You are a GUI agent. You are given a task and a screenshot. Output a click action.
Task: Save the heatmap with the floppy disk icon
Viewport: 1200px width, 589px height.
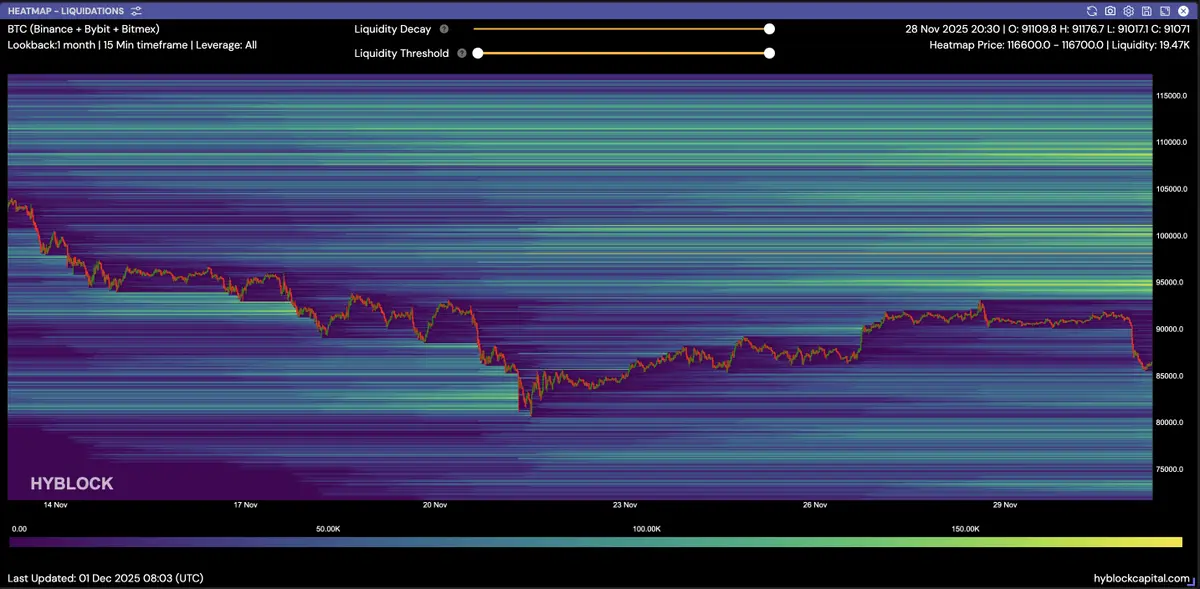tap(1146, 11)
